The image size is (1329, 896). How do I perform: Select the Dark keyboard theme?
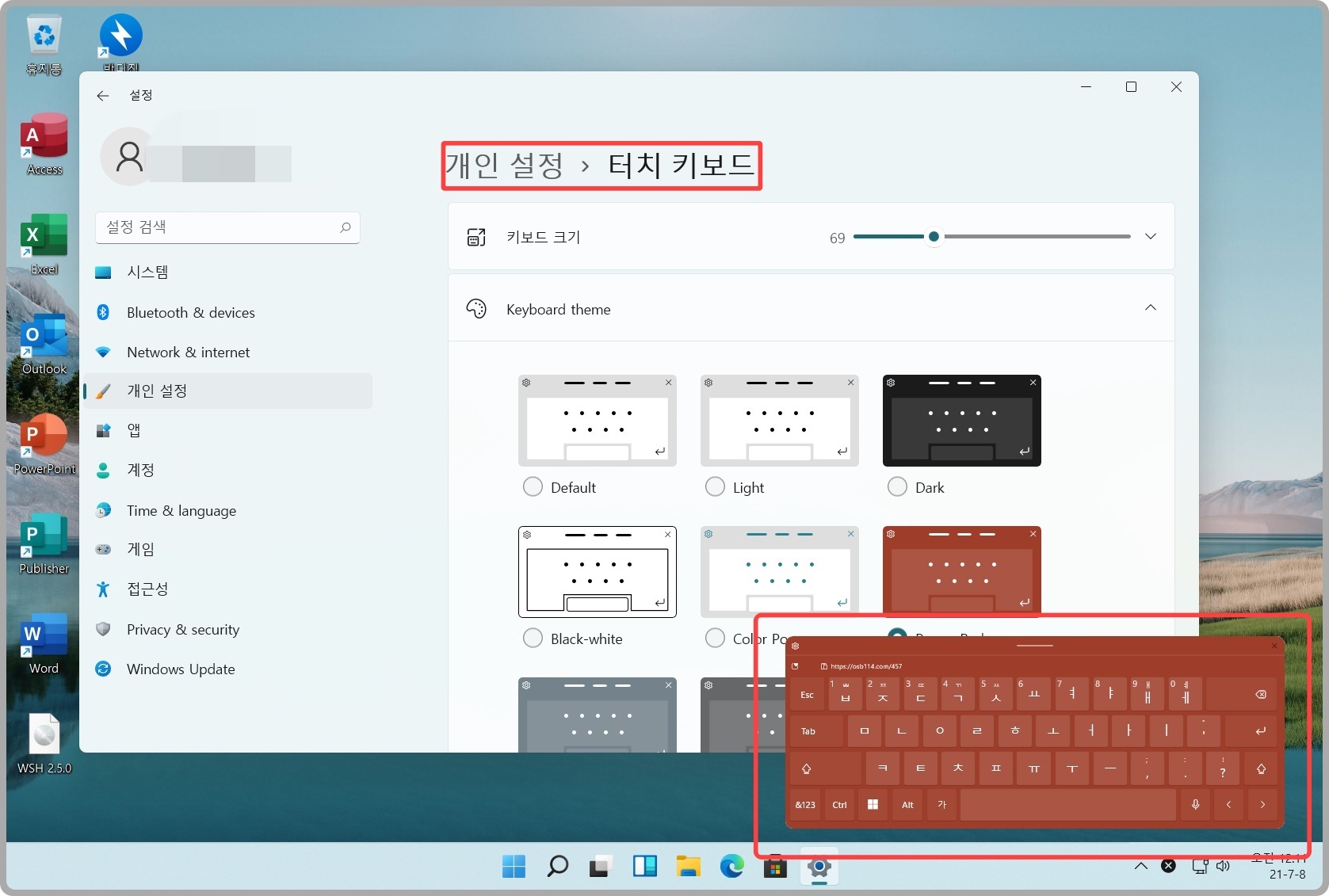[897, 486]
